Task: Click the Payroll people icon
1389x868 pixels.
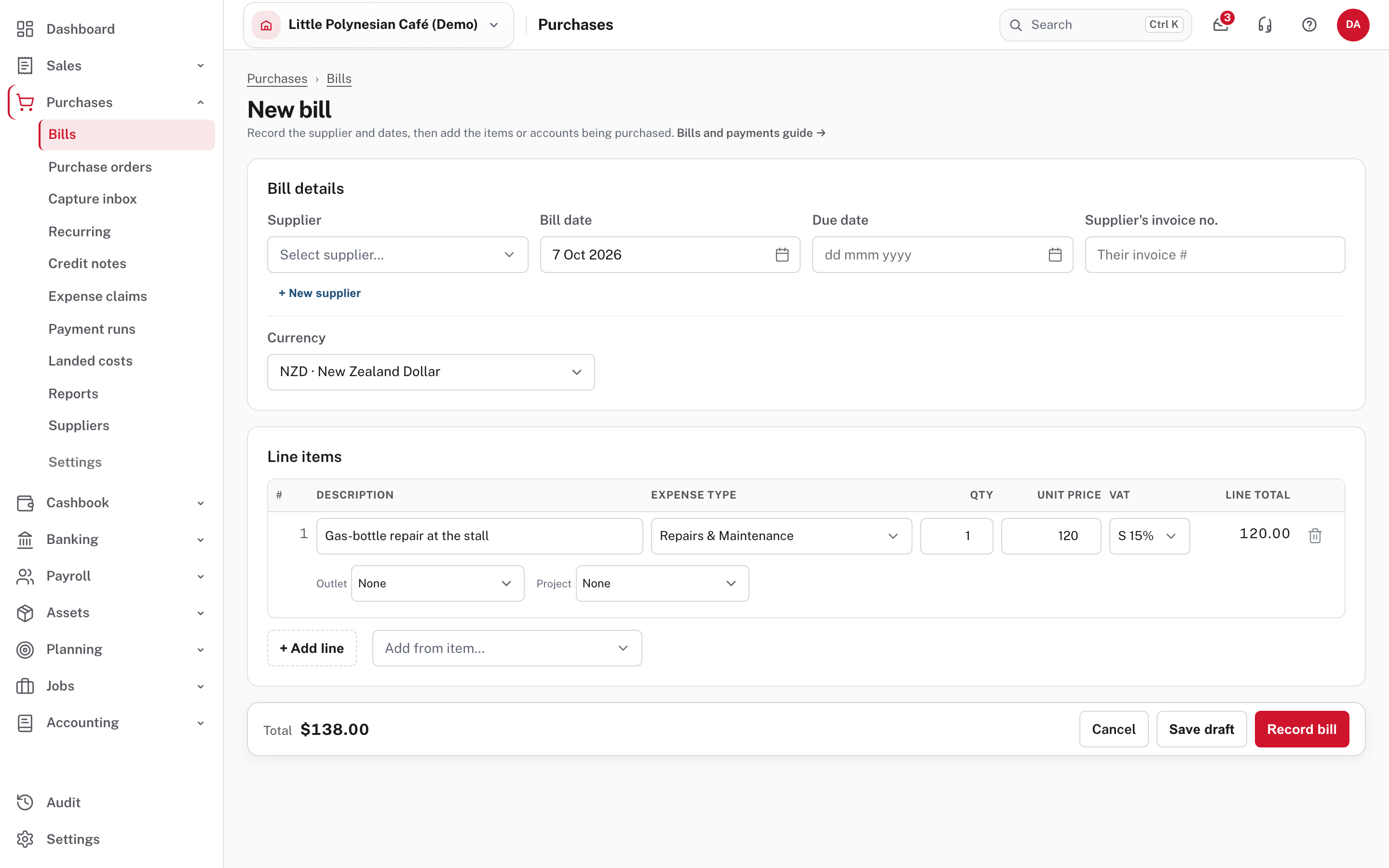Action: tap(25, 576)
